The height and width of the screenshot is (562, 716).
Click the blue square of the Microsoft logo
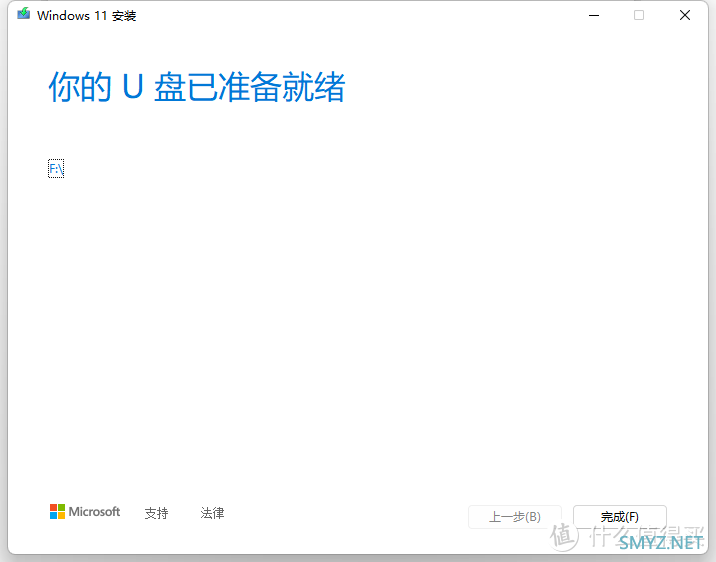pyautogui.click(x=54, y=516)
